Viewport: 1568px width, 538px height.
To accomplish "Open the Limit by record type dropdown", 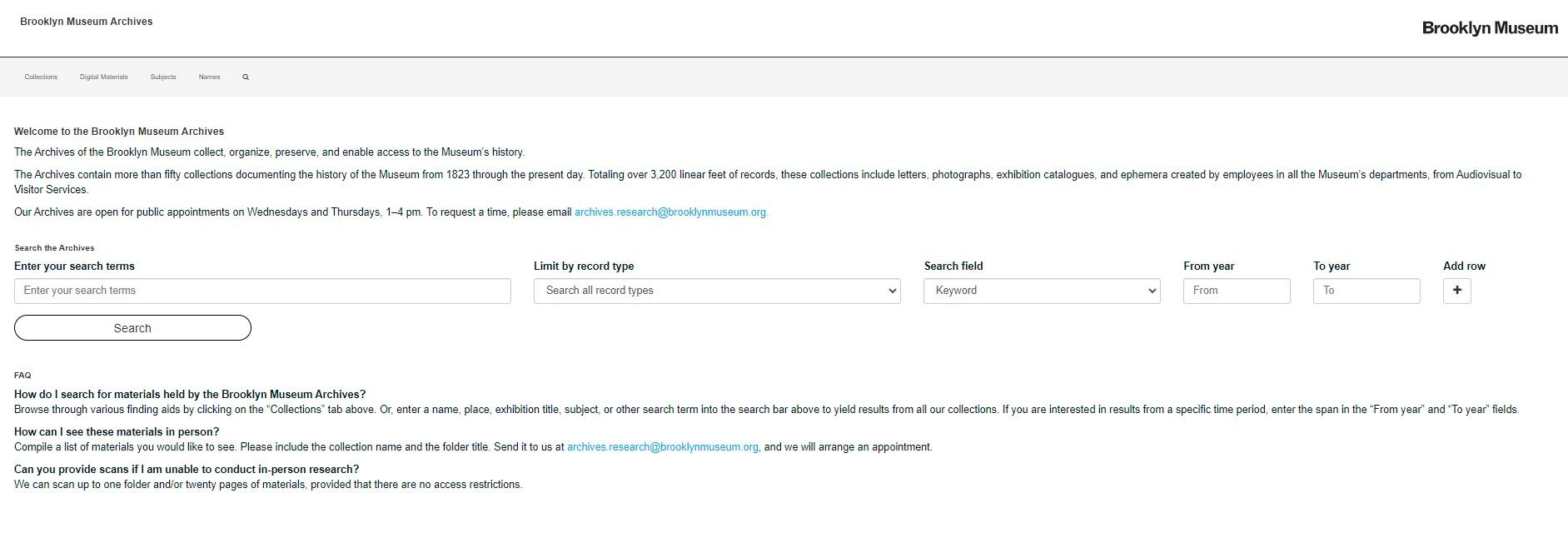I will click(x=716, y=291).
